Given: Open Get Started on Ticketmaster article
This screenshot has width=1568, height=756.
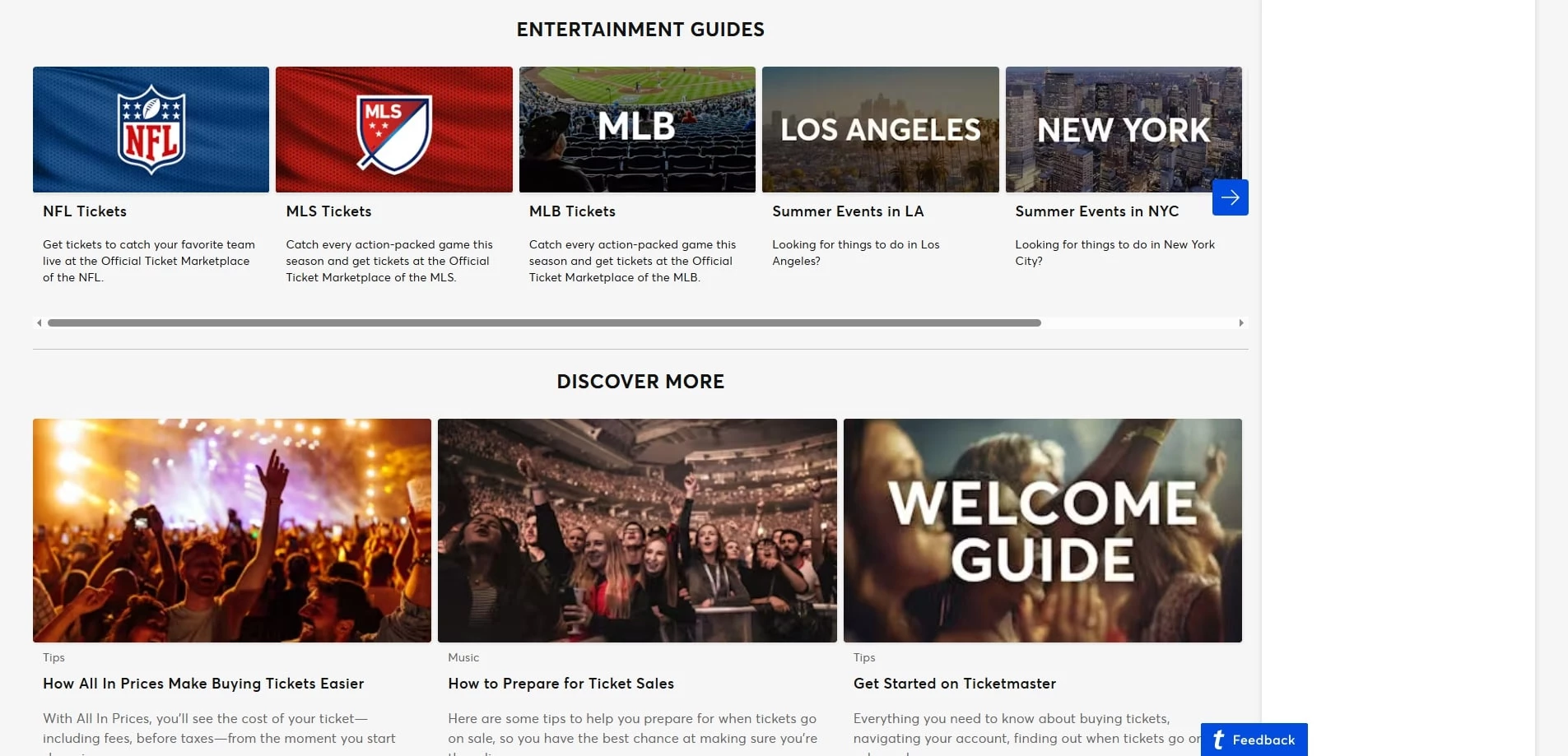Looking at the screenshot, I should coord(954,684).
